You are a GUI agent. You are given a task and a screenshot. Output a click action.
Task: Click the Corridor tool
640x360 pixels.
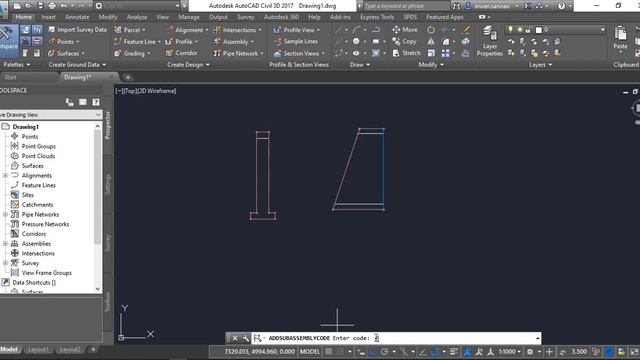[181, 53]
